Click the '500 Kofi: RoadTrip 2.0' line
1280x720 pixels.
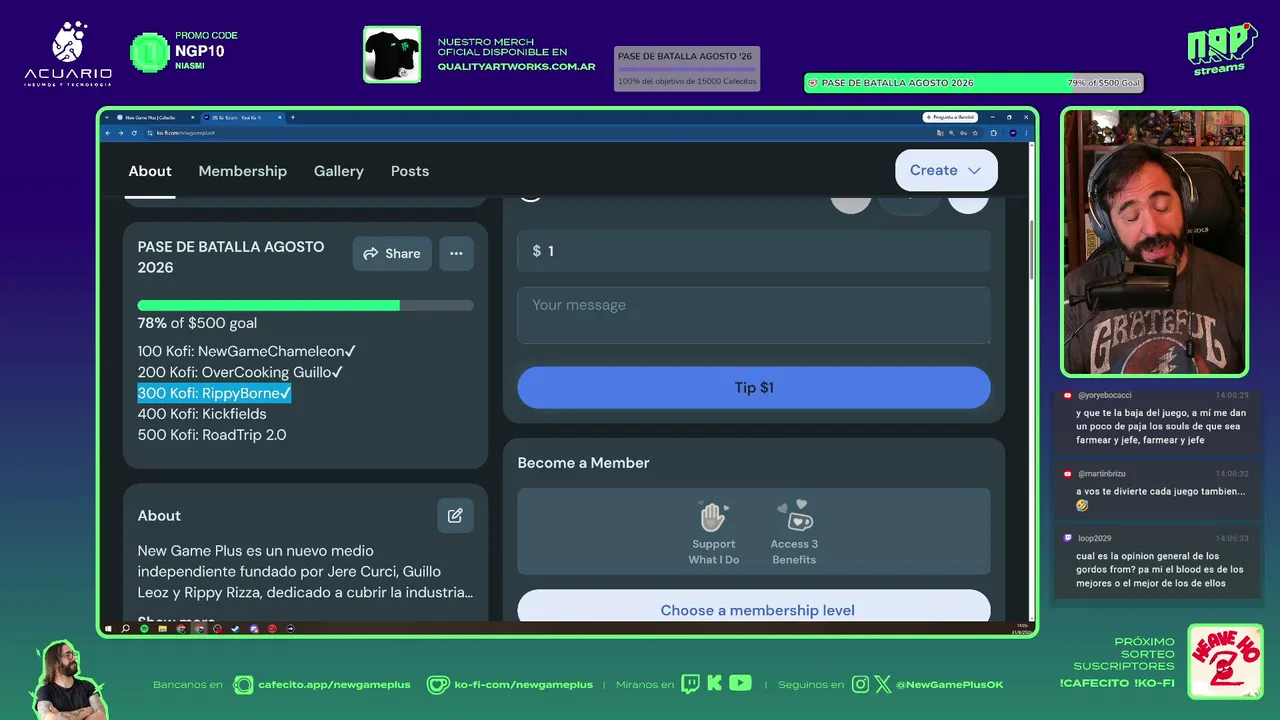(212, 435)
